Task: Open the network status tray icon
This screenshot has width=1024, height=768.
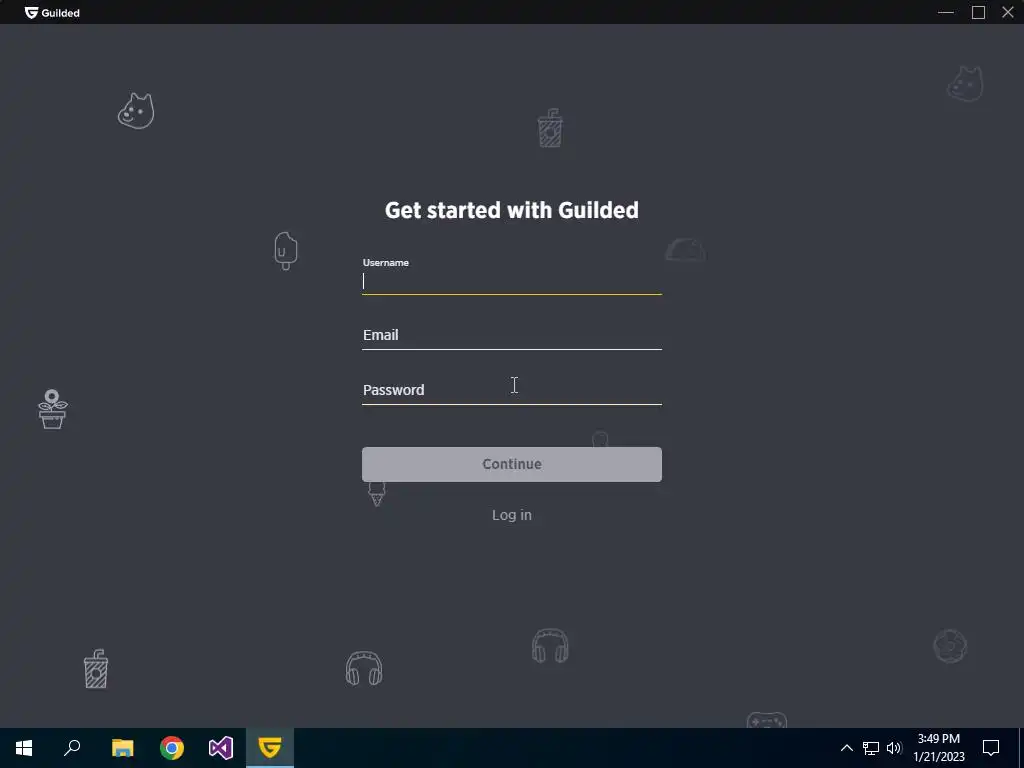Action: point(871,748)
